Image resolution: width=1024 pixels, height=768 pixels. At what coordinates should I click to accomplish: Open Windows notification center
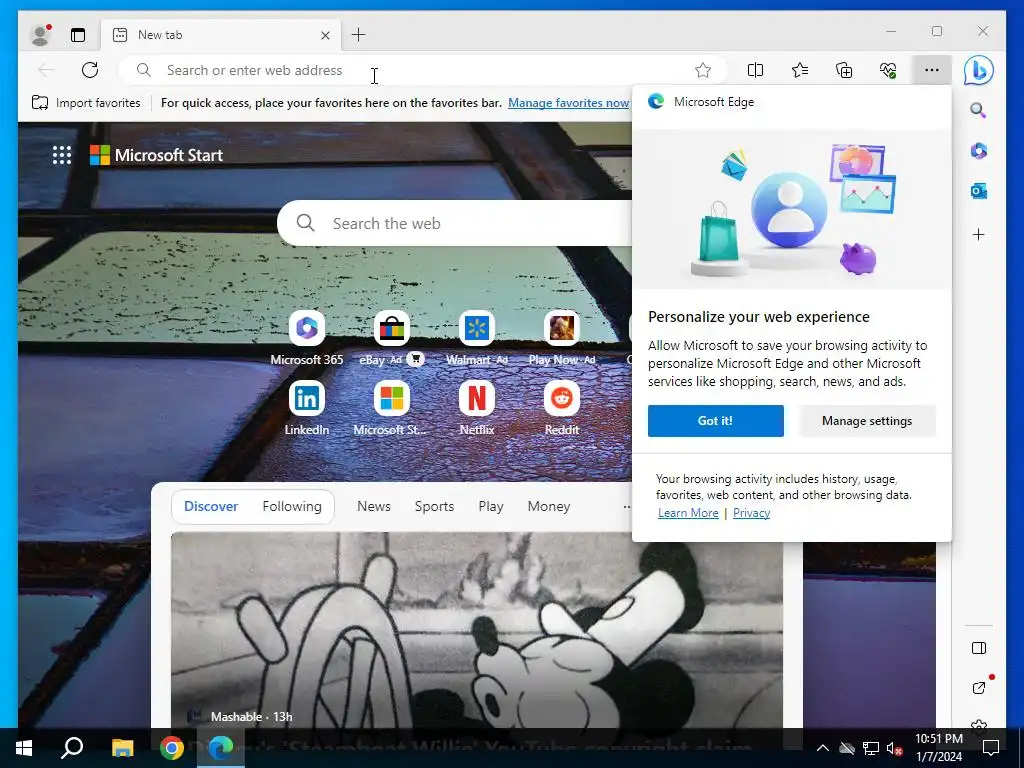pyautogui.click(x=991, y=748)
